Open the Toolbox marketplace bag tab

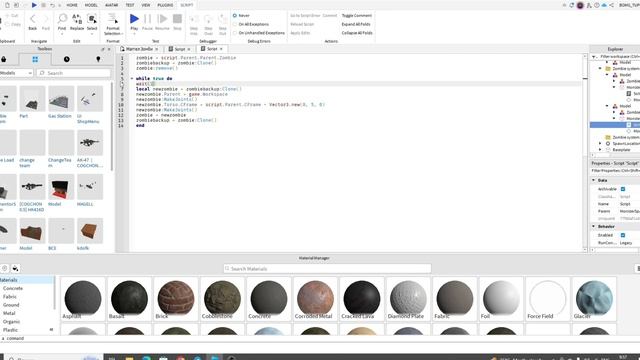[x=4, y=59]
